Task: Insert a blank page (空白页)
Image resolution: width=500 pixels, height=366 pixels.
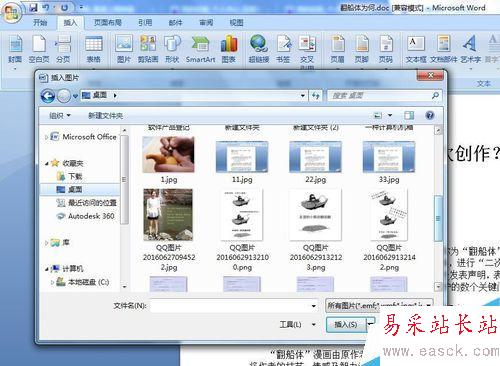Action: click(39, 49)
